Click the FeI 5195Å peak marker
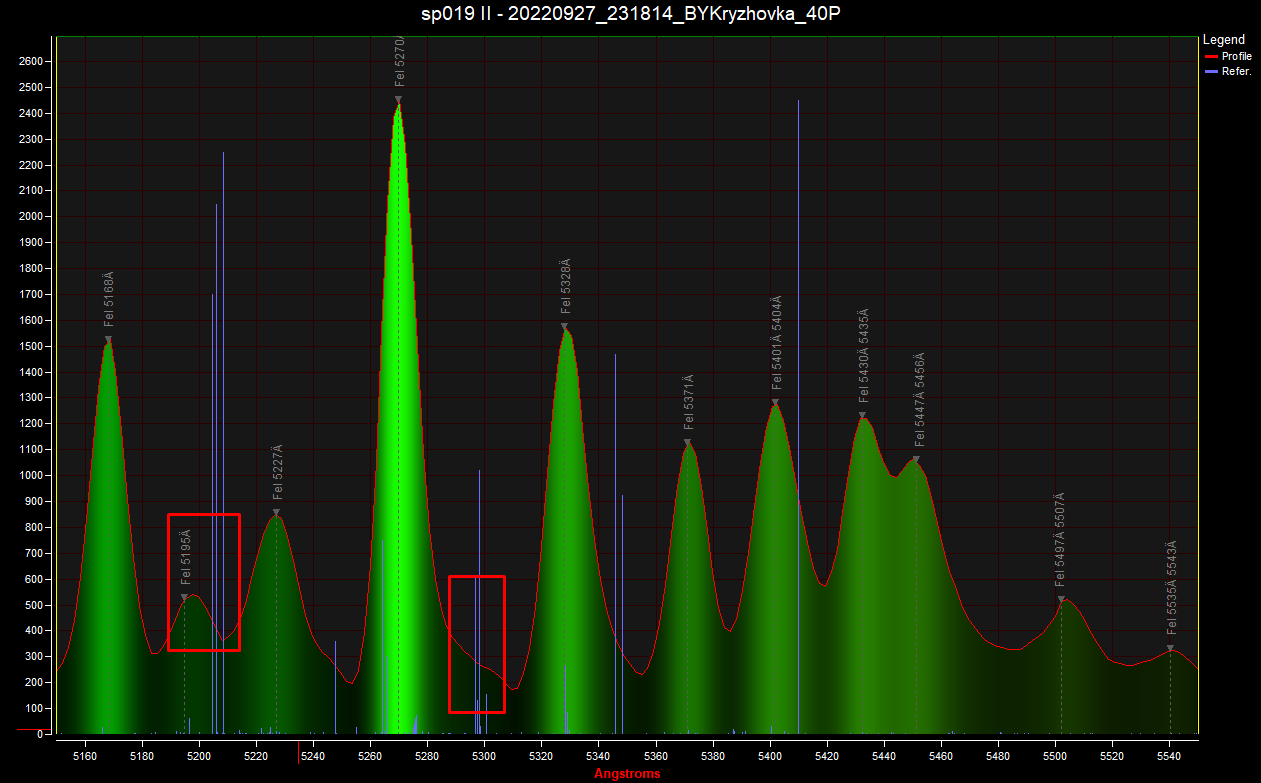Screen dimensions: 1261x783 tap(184, 598)
